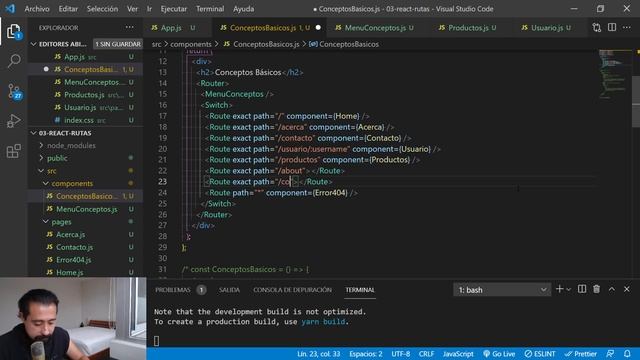Click ESLINT status bar item

540,353
